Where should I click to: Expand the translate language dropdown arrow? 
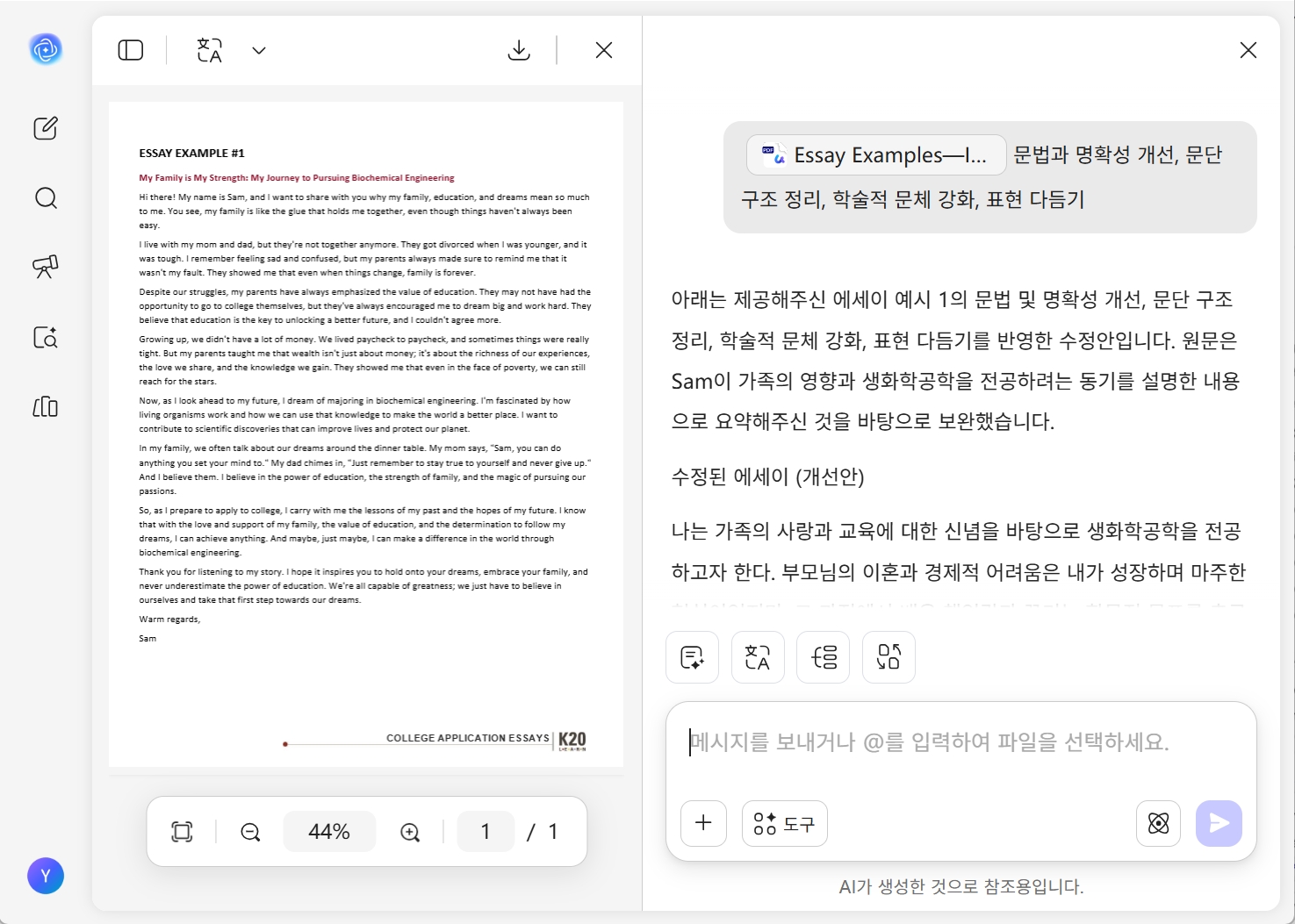pos(259,50)
